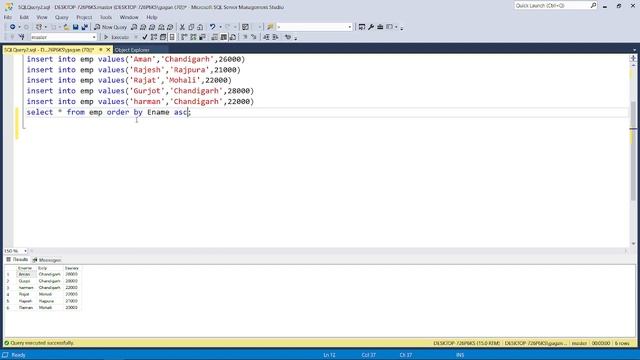Toggle Include Client Statistics
The width and height of the screenshot is (640, 360).
click(202, 37)
